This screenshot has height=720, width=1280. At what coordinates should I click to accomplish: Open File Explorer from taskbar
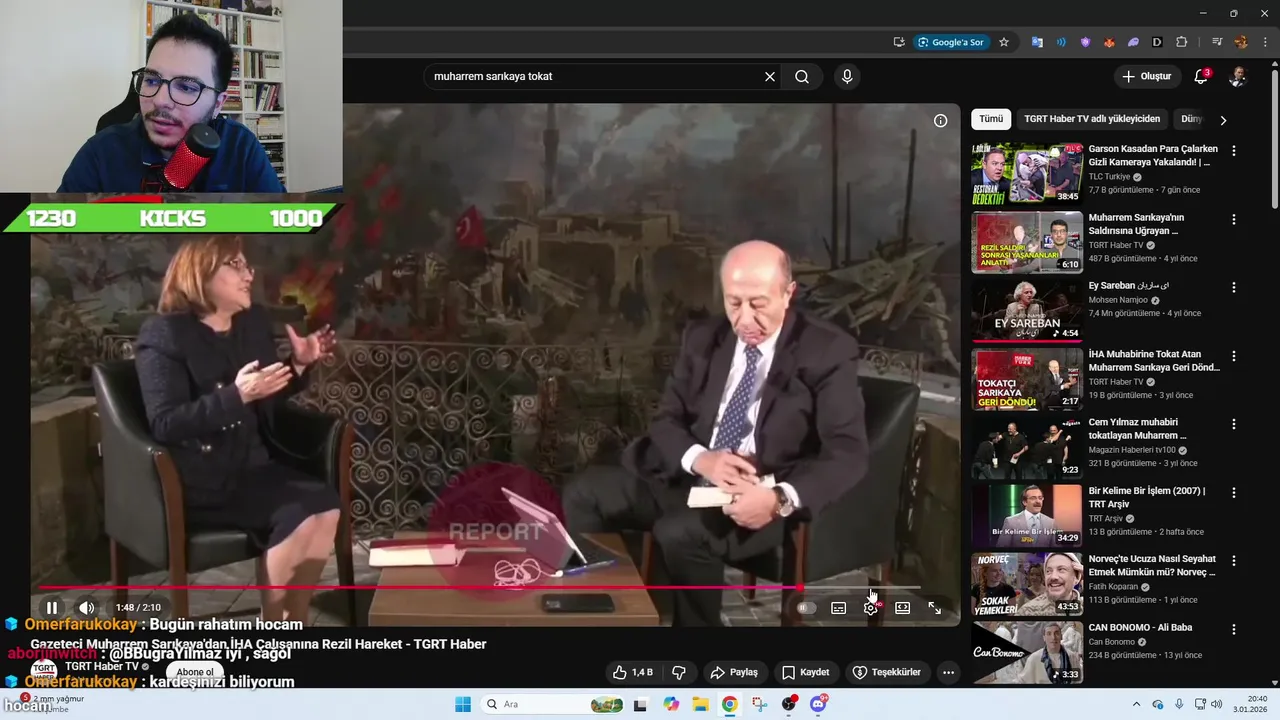pyautogui.click(x=700, y=704)
